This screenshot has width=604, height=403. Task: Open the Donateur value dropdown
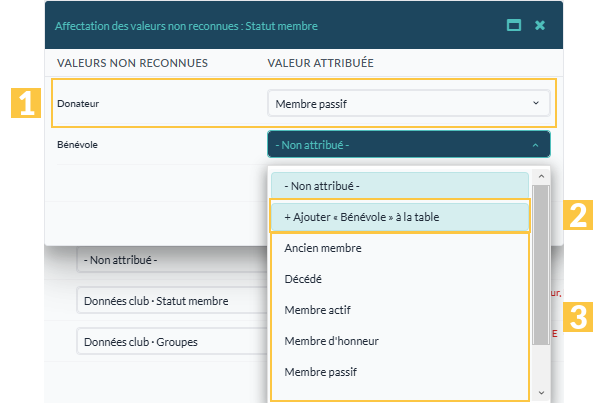pos(409,103)
